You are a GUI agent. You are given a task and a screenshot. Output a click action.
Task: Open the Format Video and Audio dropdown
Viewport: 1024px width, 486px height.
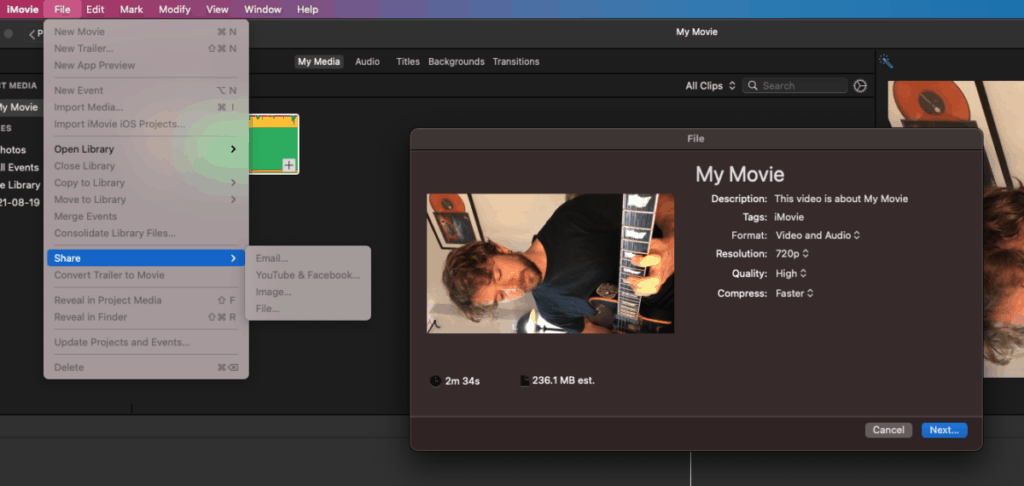tap(818, 235)
